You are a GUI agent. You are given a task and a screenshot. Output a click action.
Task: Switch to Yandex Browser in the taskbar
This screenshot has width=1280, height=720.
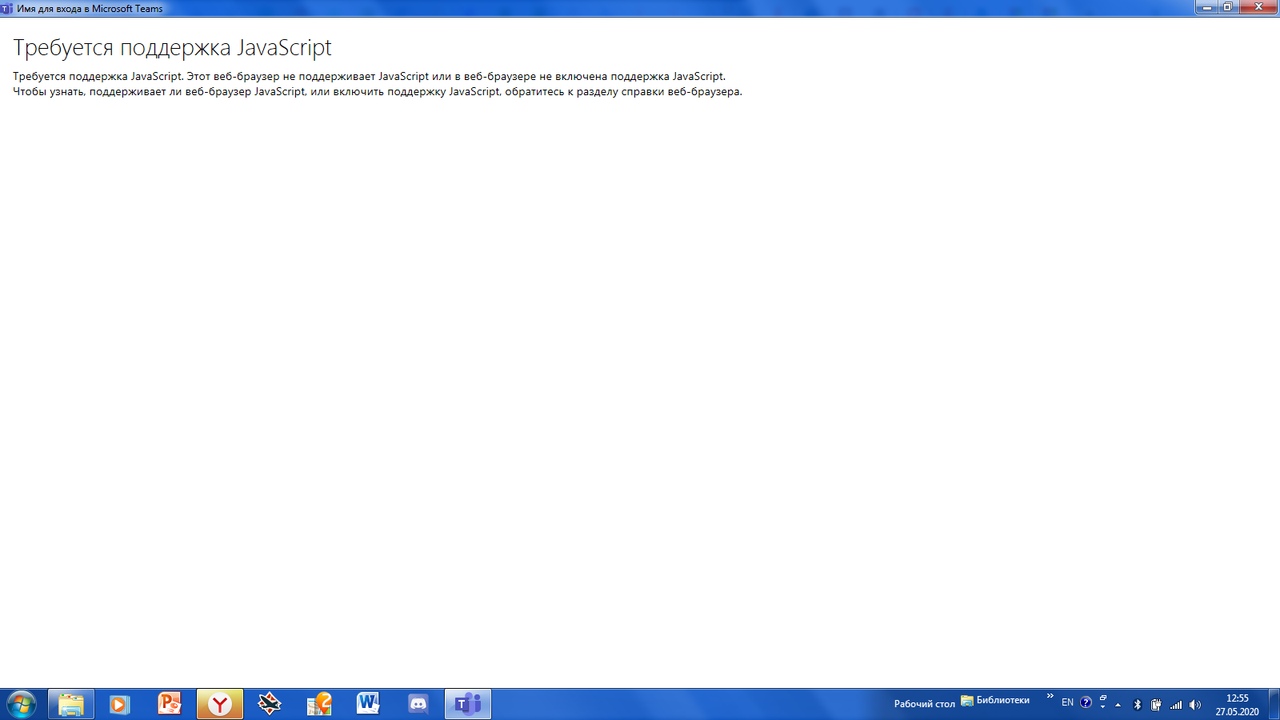[219, 704]
